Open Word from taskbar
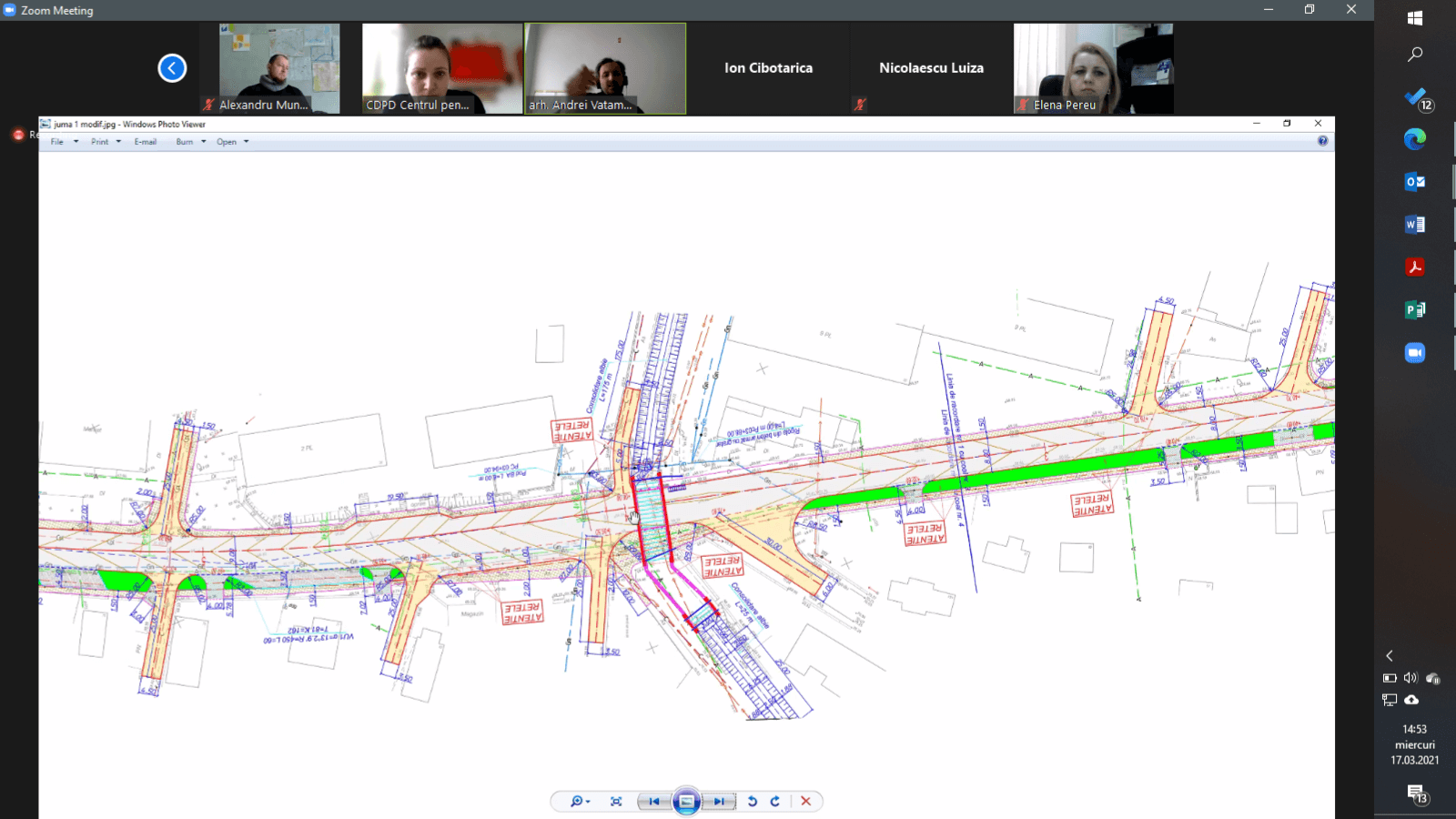Screen dimensions: 1456x819 1415,224
